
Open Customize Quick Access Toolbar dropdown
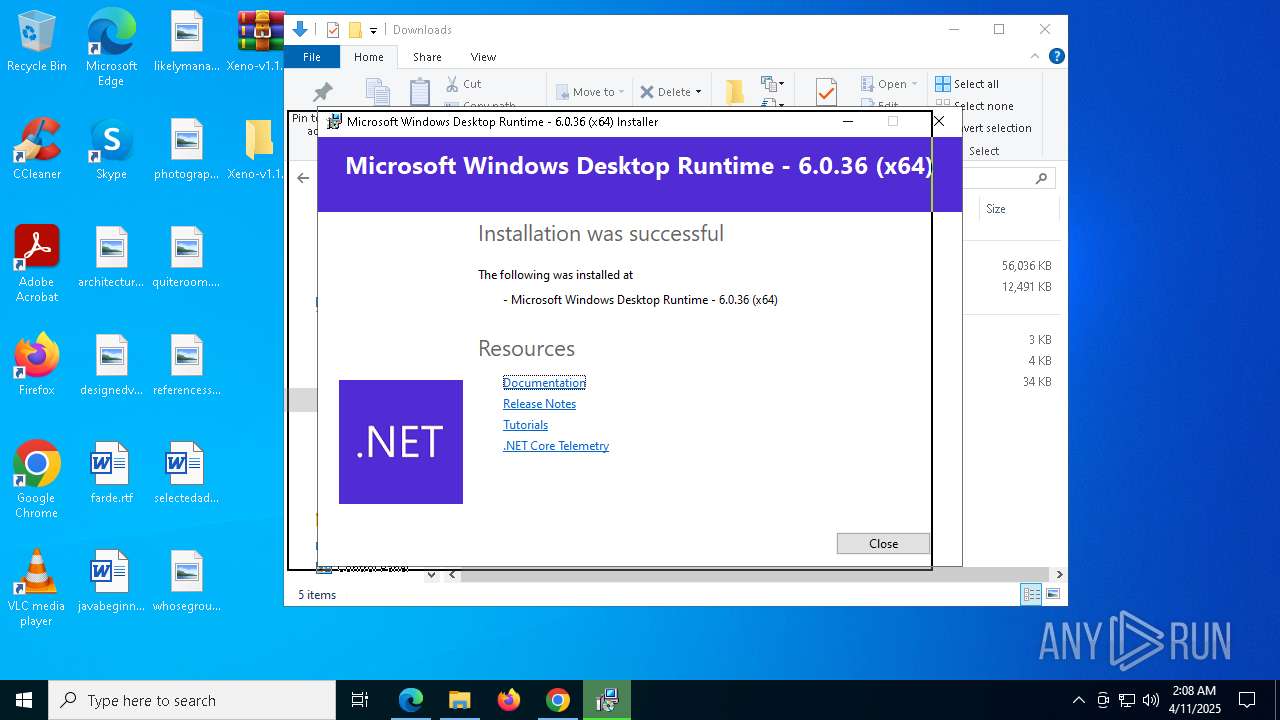[373, 30]
